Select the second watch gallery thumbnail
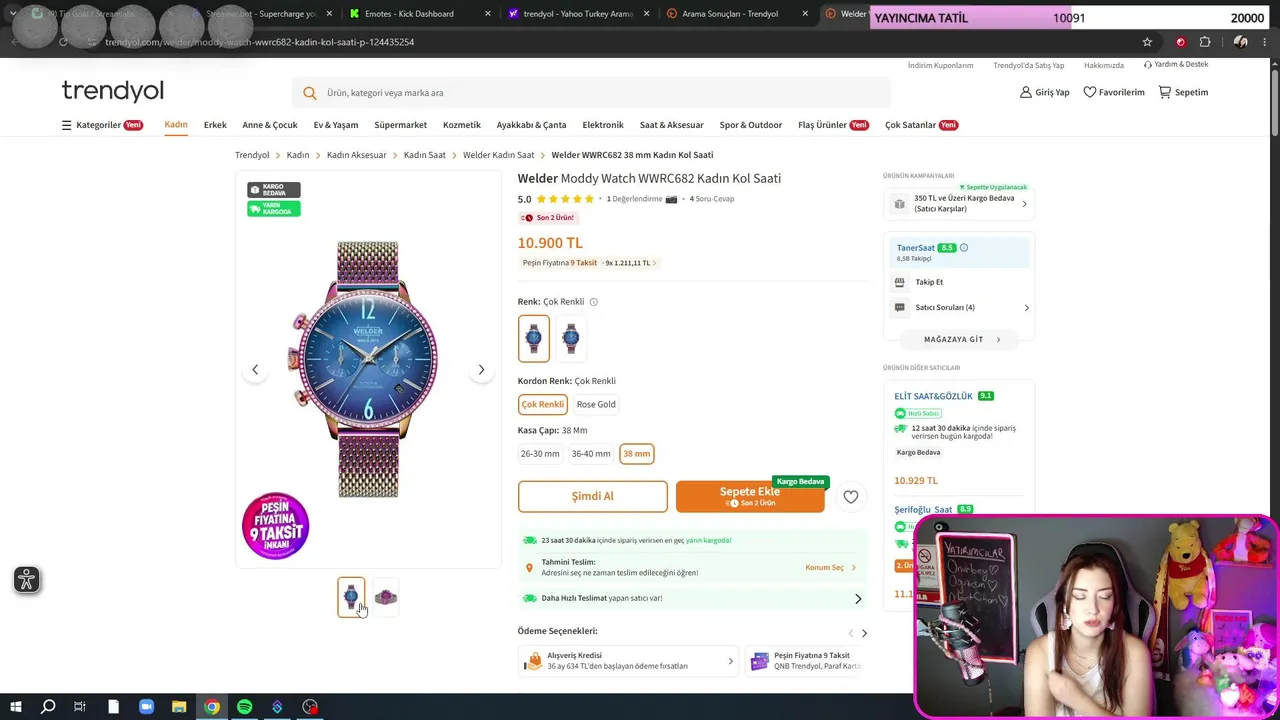Viewport: 1280px width, 720px height. click(x=386, y=598)
